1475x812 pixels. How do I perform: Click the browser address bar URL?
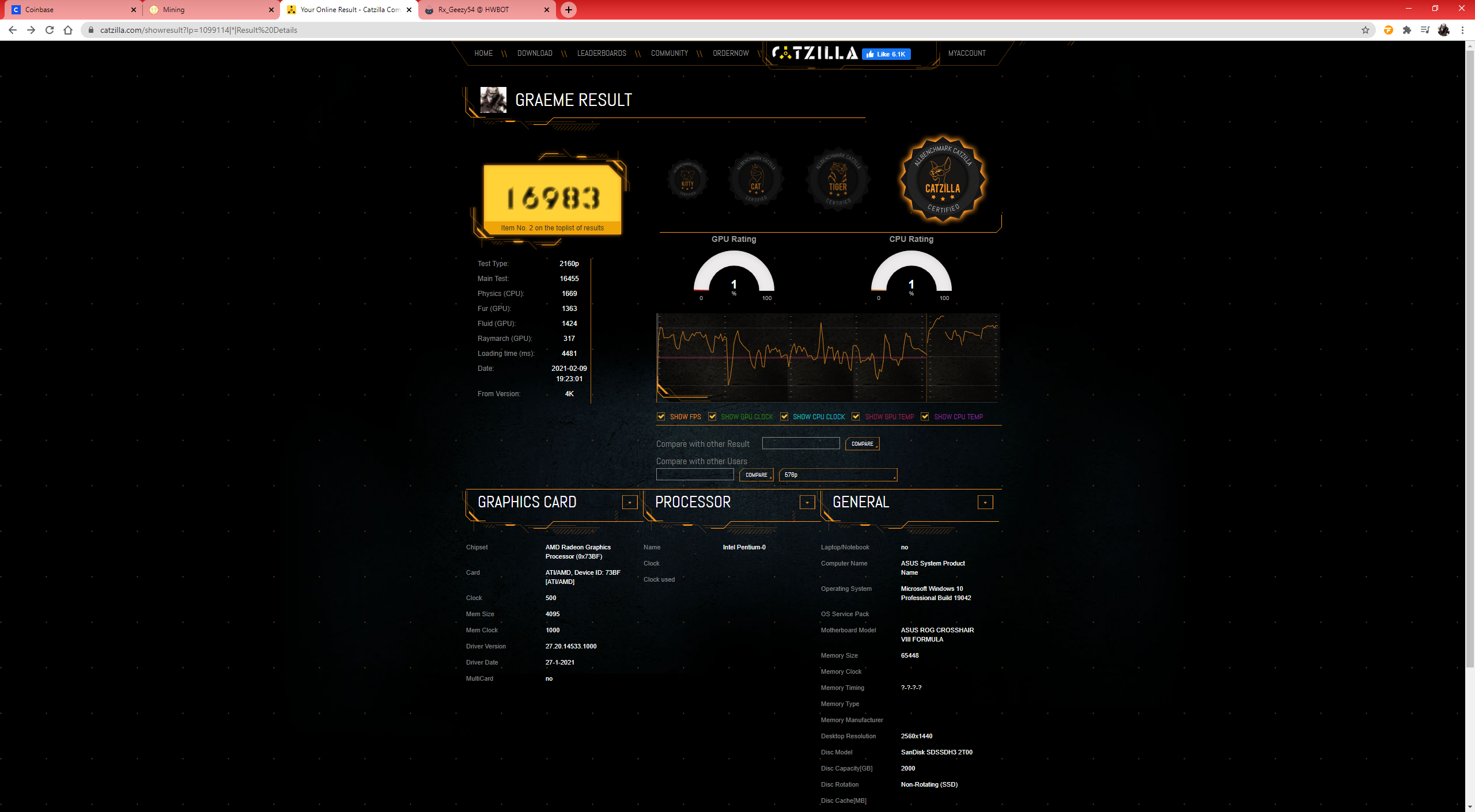pyautogui.click(x=199, y=30)
